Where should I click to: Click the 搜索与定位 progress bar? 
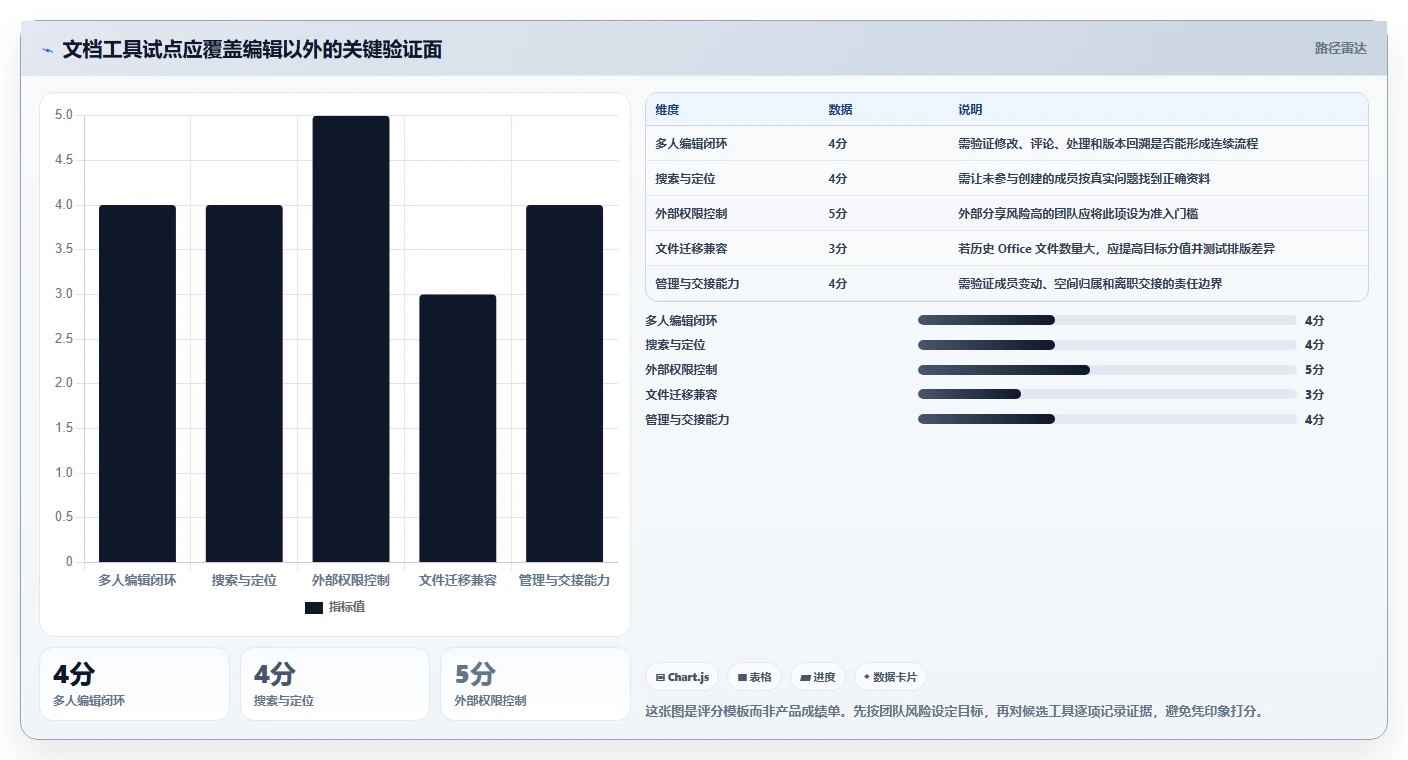[x=1107, y=345]
